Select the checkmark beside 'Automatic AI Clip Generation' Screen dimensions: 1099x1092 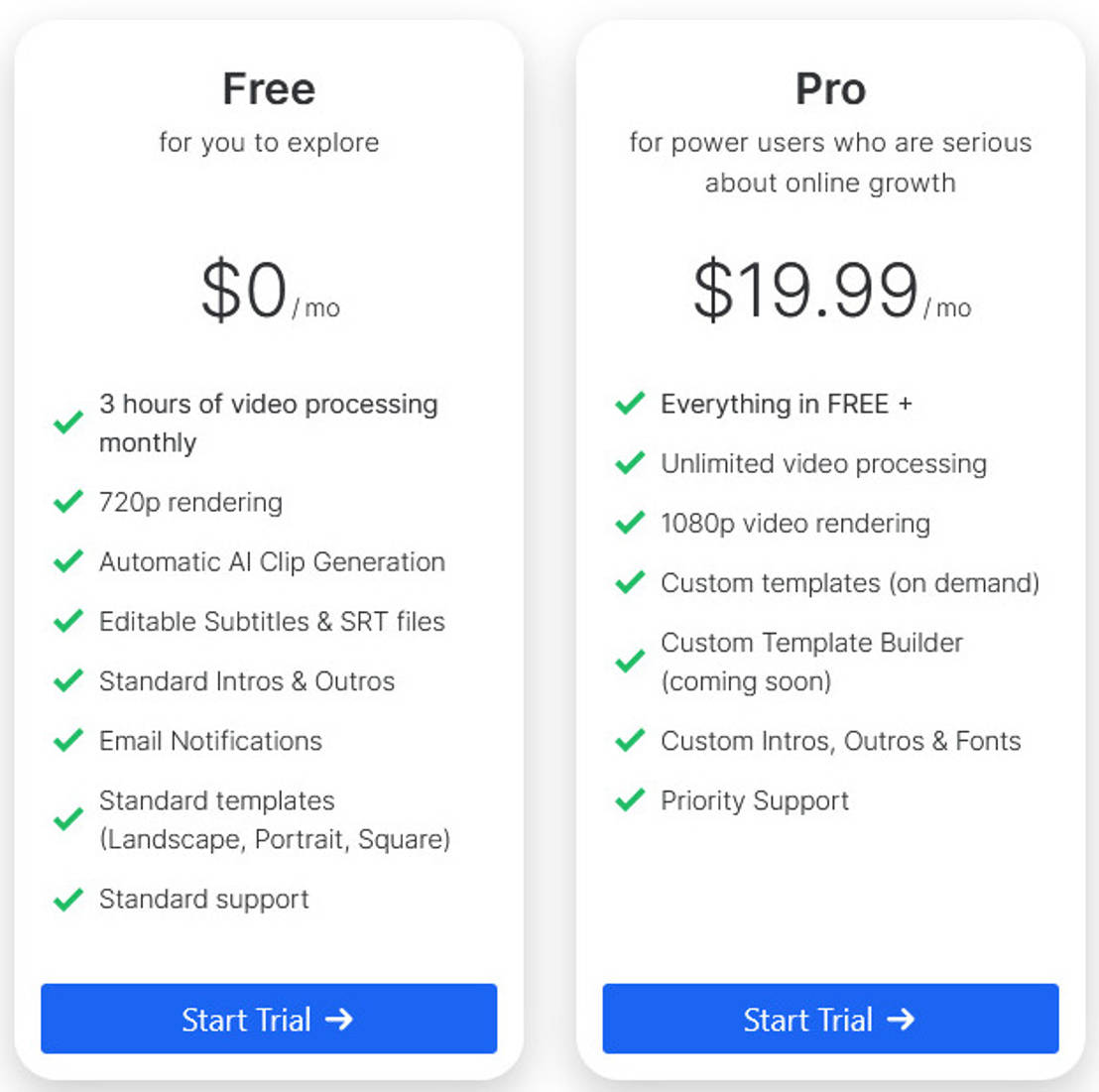67,560
